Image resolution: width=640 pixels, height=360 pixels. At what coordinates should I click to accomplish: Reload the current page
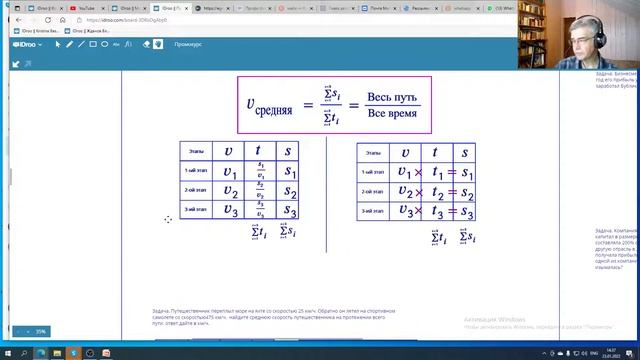48,20
